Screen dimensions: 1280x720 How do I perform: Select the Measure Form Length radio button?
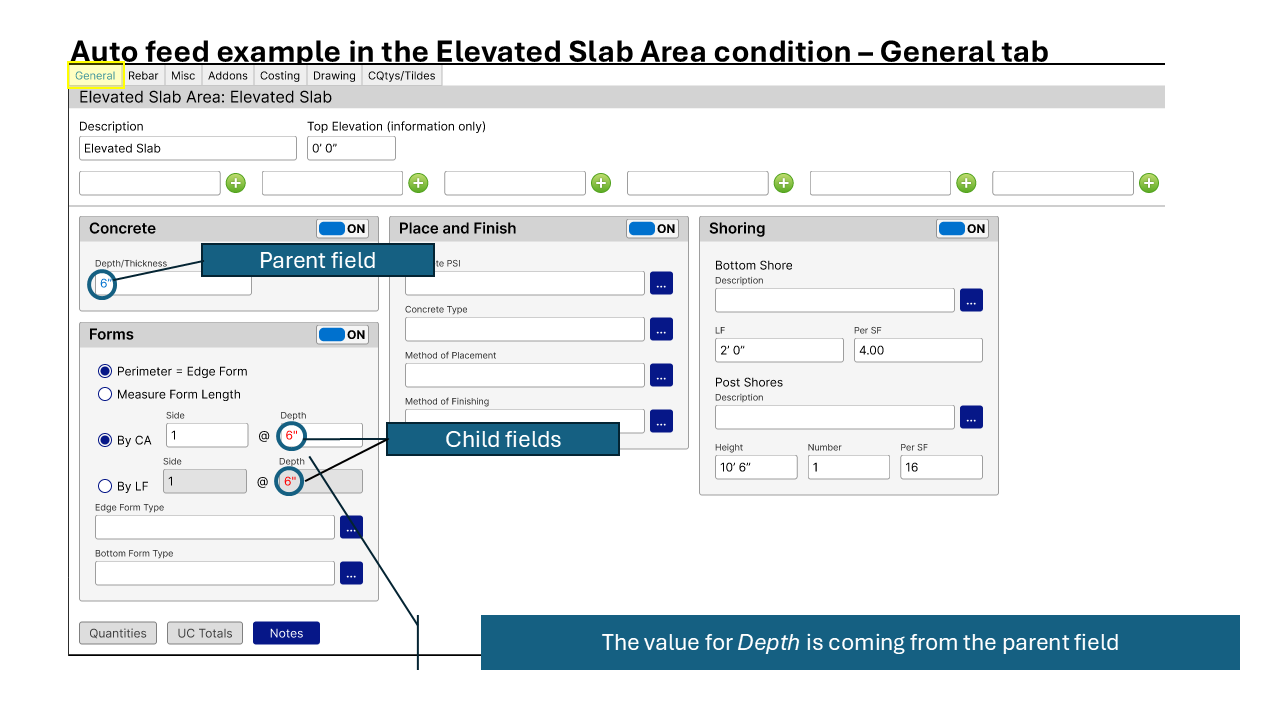pos(105,394)
